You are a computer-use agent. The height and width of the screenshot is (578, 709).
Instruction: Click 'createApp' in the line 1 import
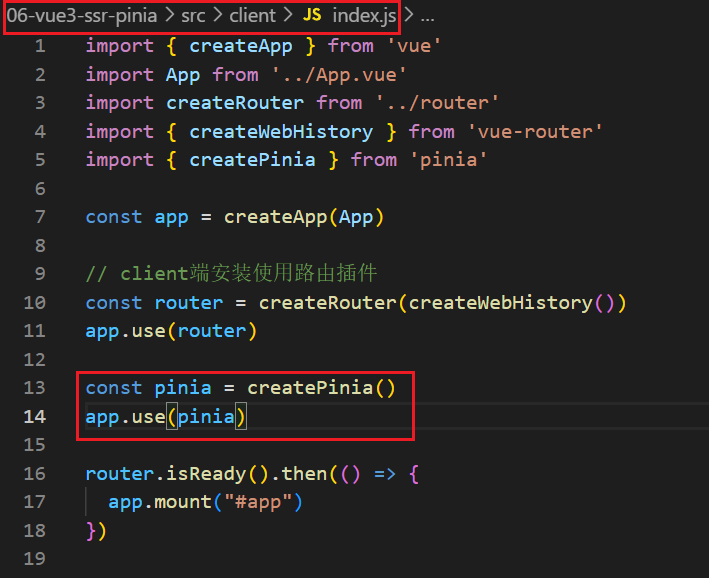click(x=241, y=46)
